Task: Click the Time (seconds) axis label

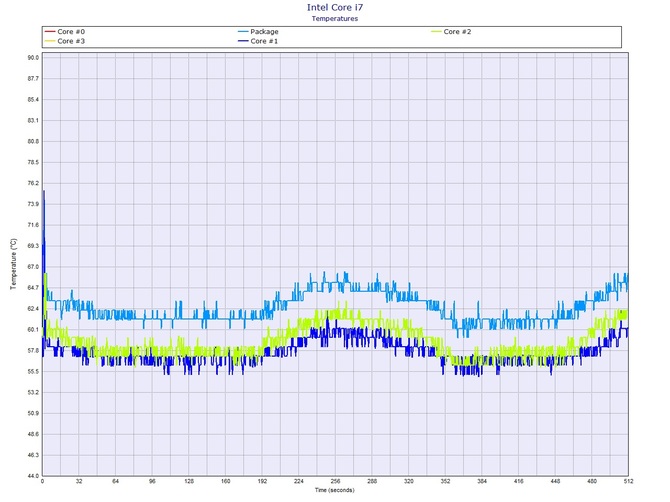Action: tap(335, 490)
